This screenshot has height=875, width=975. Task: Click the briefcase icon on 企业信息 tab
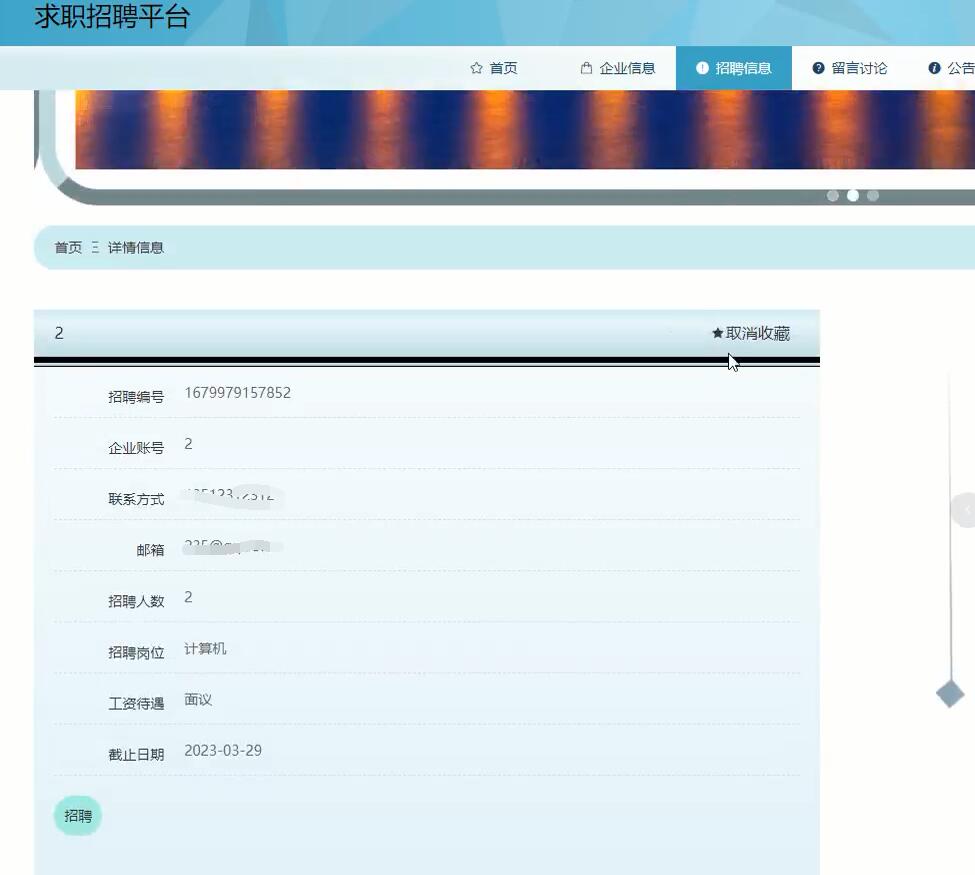(585, 68)
